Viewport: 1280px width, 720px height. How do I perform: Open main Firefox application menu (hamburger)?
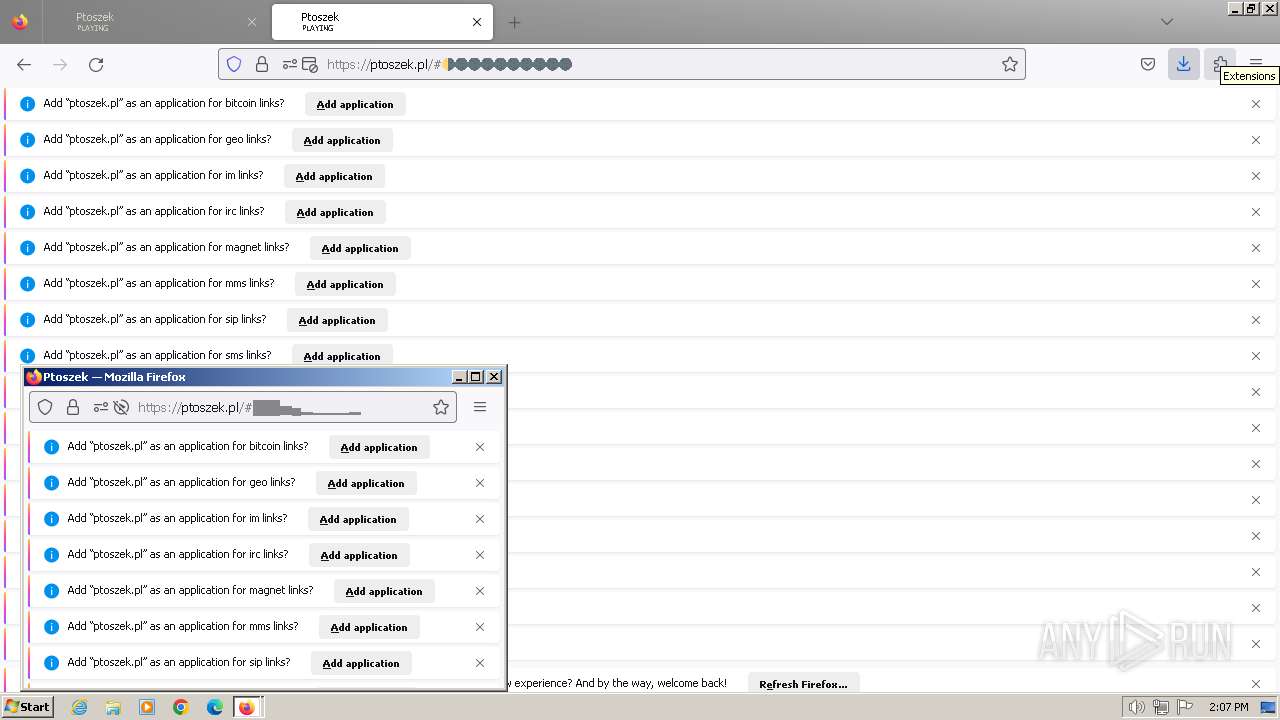tap(1256, 64)
